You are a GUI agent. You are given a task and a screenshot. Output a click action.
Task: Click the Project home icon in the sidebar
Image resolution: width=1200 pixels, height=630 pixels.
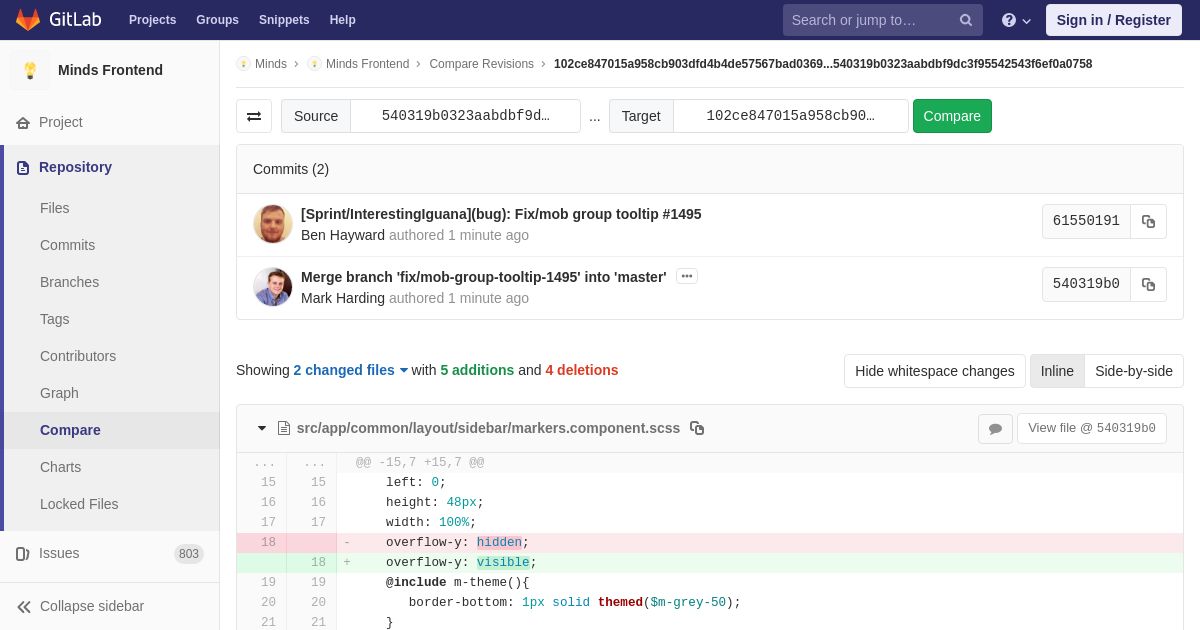[23, 122]
